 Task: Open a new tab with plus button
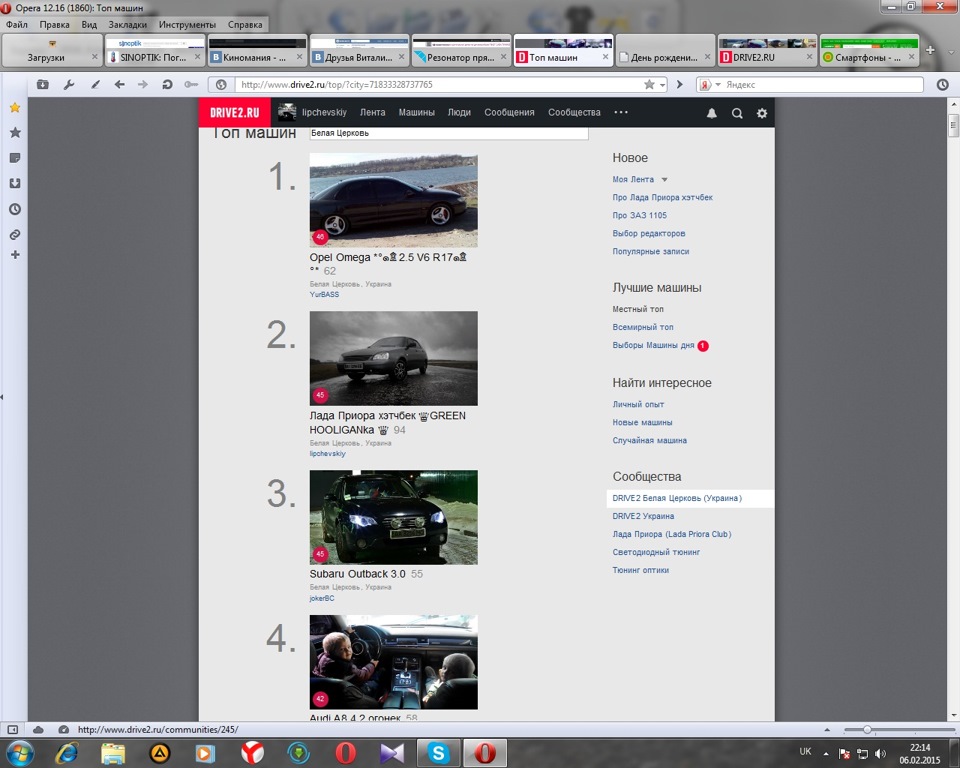coord(930,50)
